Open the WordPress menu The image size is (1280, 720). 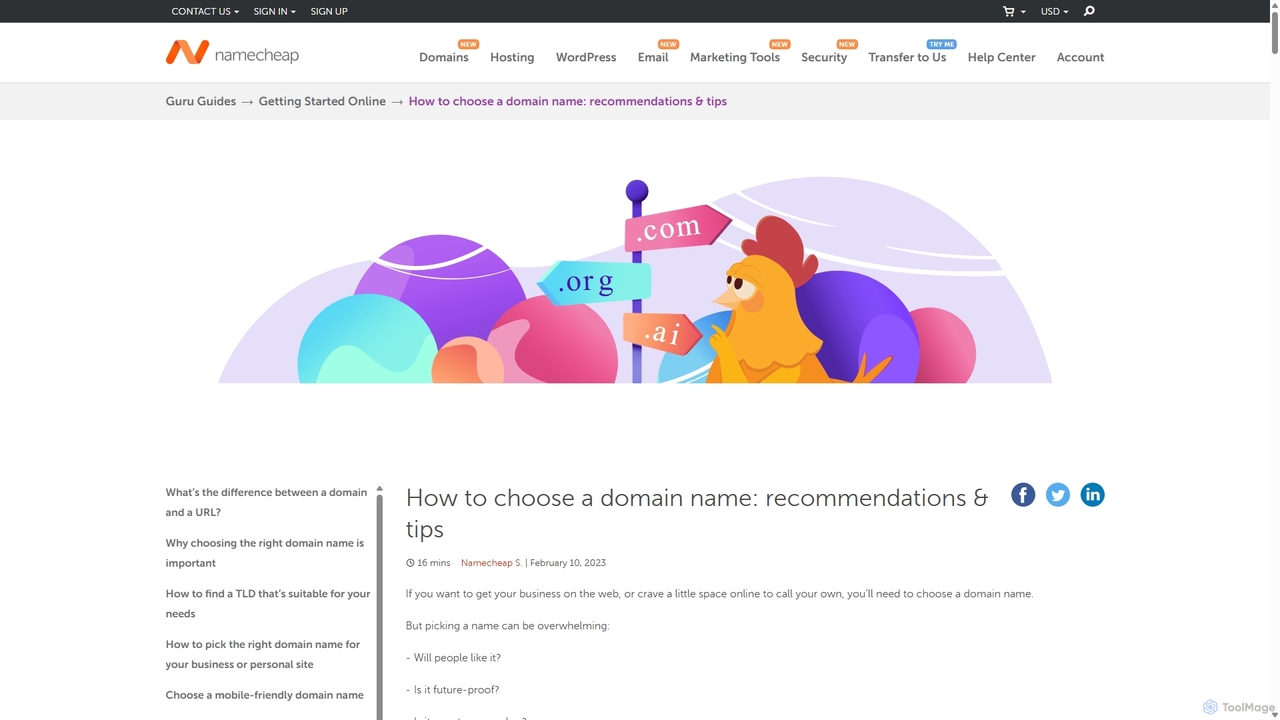586,57
